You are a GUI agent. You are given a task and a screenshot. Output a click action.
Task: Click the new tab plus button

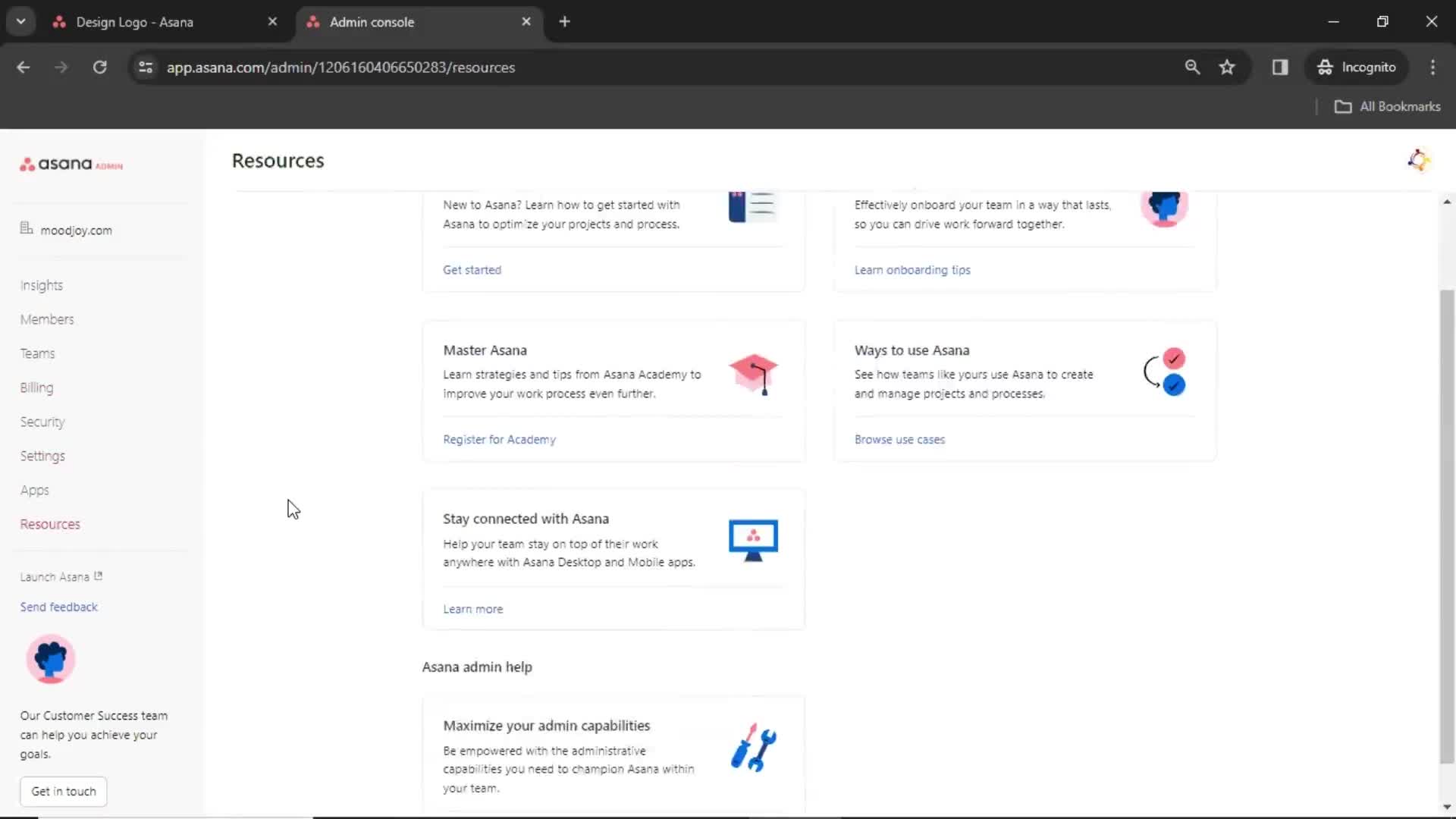point(564,22)
